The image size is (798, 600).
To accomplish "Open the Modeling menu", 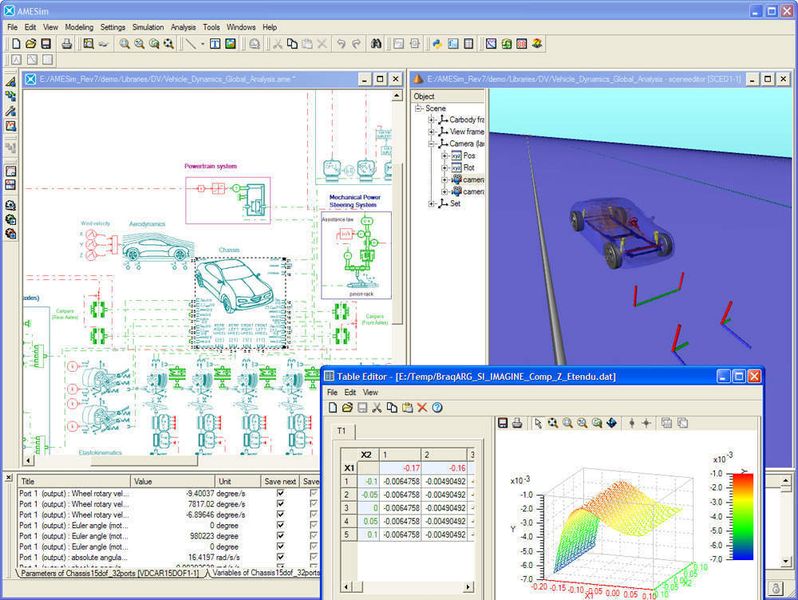I will (x=79, y=27).
